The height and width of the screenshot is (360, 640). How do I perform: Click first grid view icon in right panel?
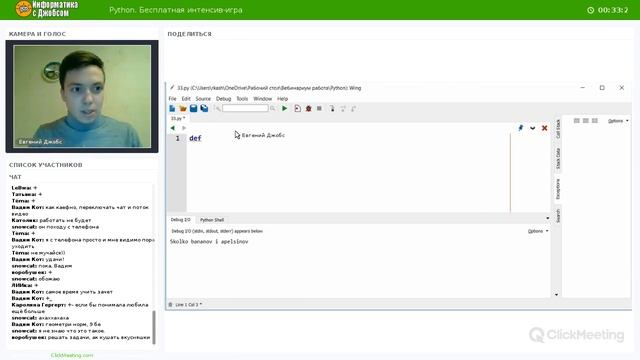[x=577, y=121]
